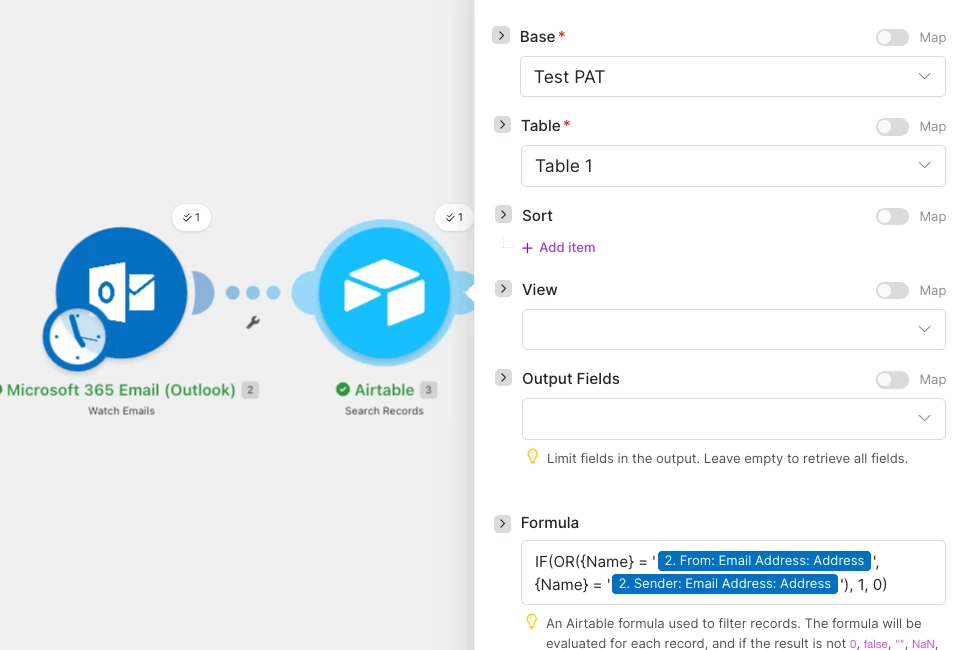956x650 pixels.
Task: Click the clock schedule icon on Outlook module
Action: (75, 337)
